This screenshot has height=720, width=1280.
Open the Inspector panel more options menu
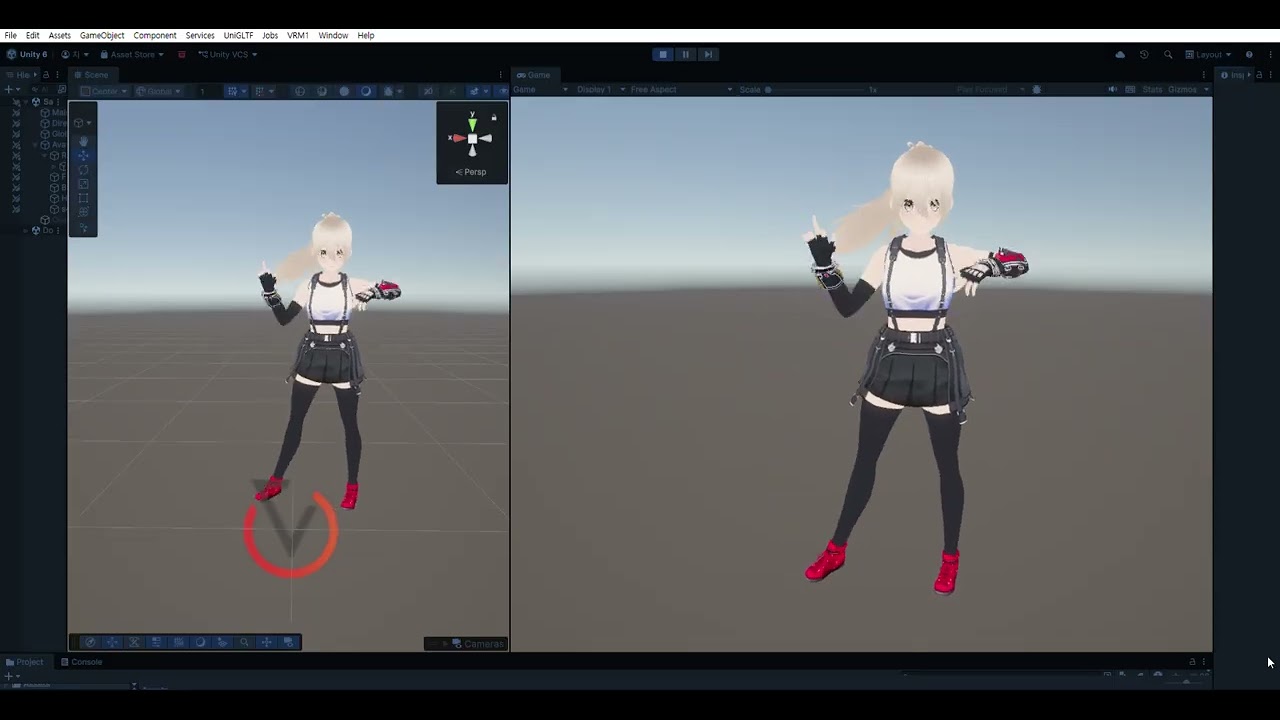point(1270,75)
